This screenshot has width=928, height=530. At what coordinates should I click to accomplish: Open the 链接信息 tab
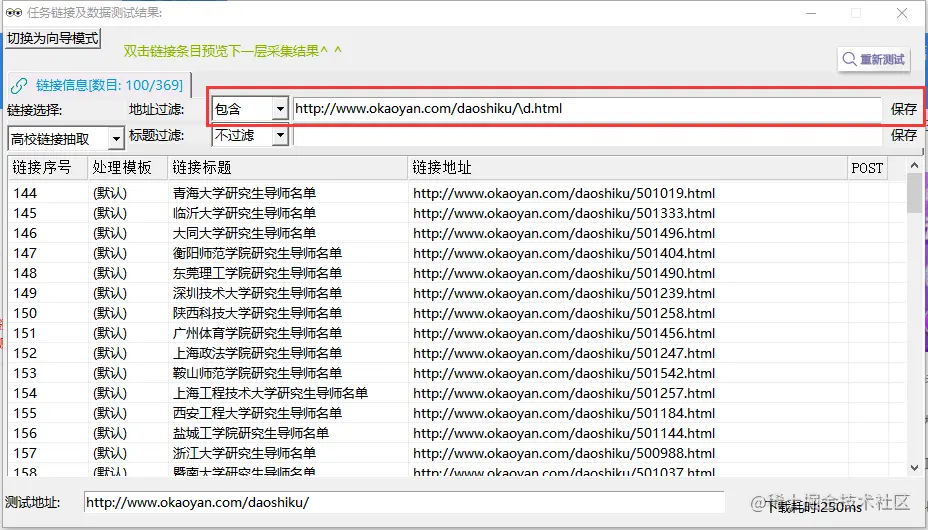tap(99, 85)
